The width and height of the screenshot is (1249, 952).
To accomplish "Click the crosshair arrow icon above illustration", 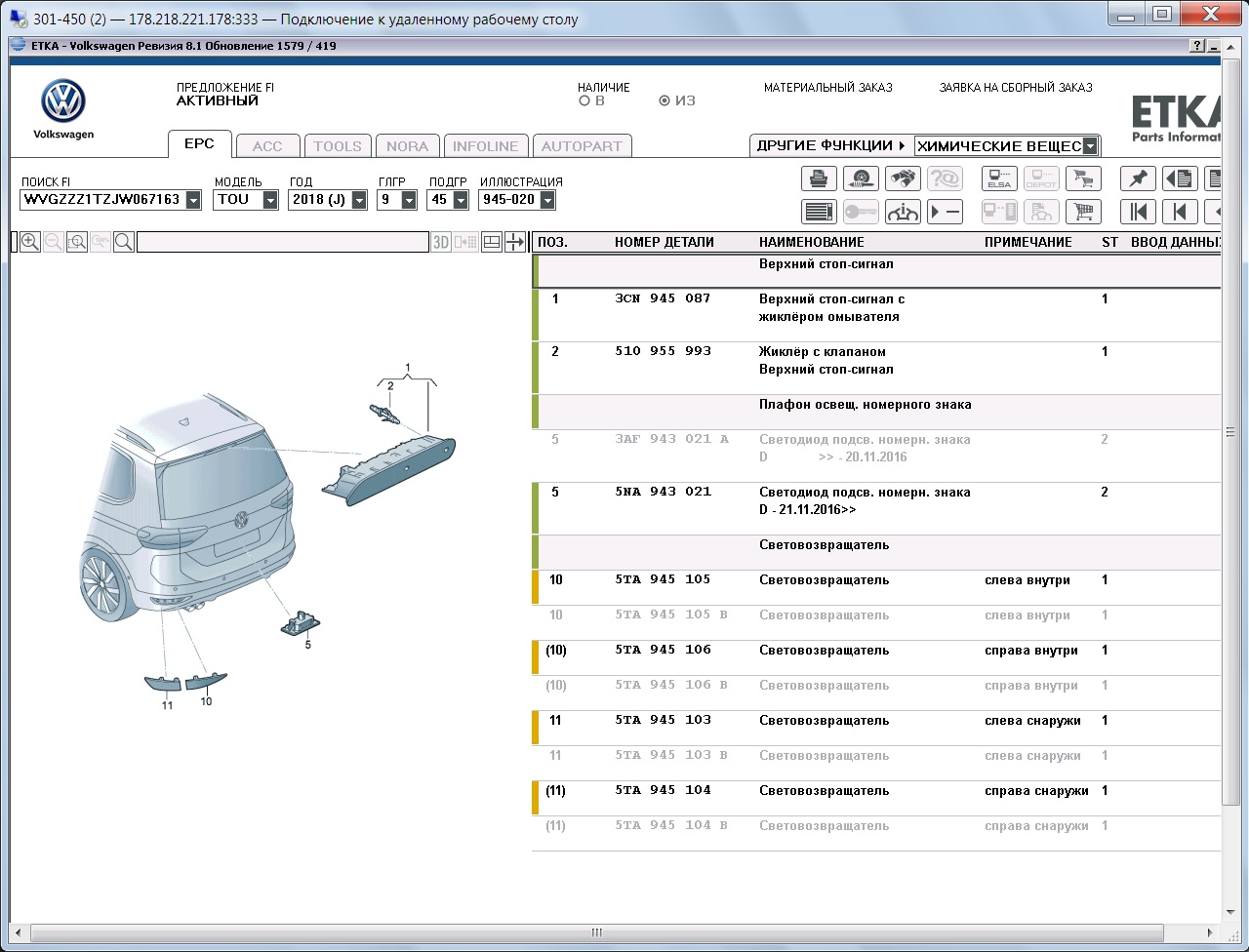I will tap(515, 242).
